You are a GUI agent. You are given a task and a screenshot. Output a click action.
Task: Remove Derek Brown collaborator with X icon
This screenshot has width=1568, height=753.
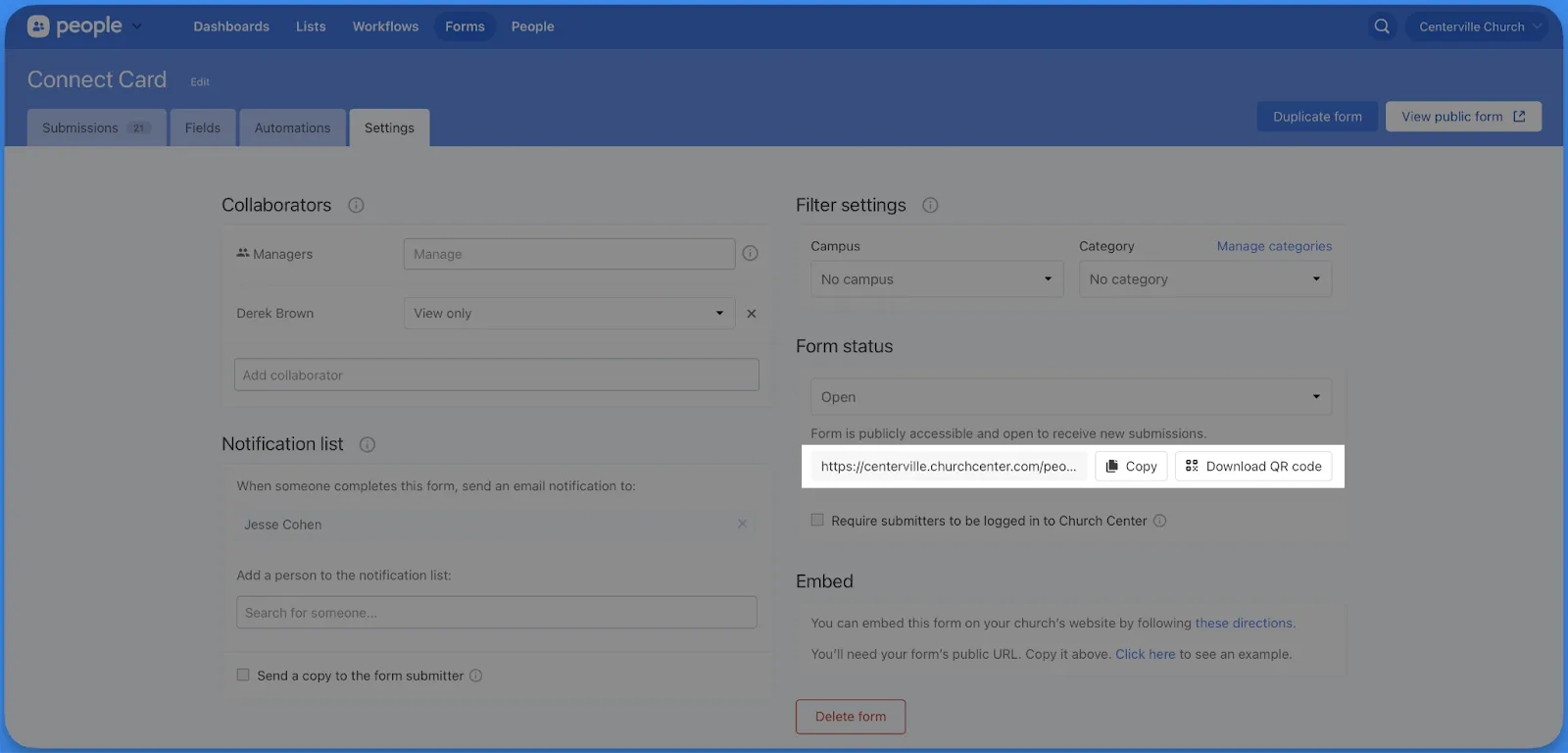click(752, 314)
